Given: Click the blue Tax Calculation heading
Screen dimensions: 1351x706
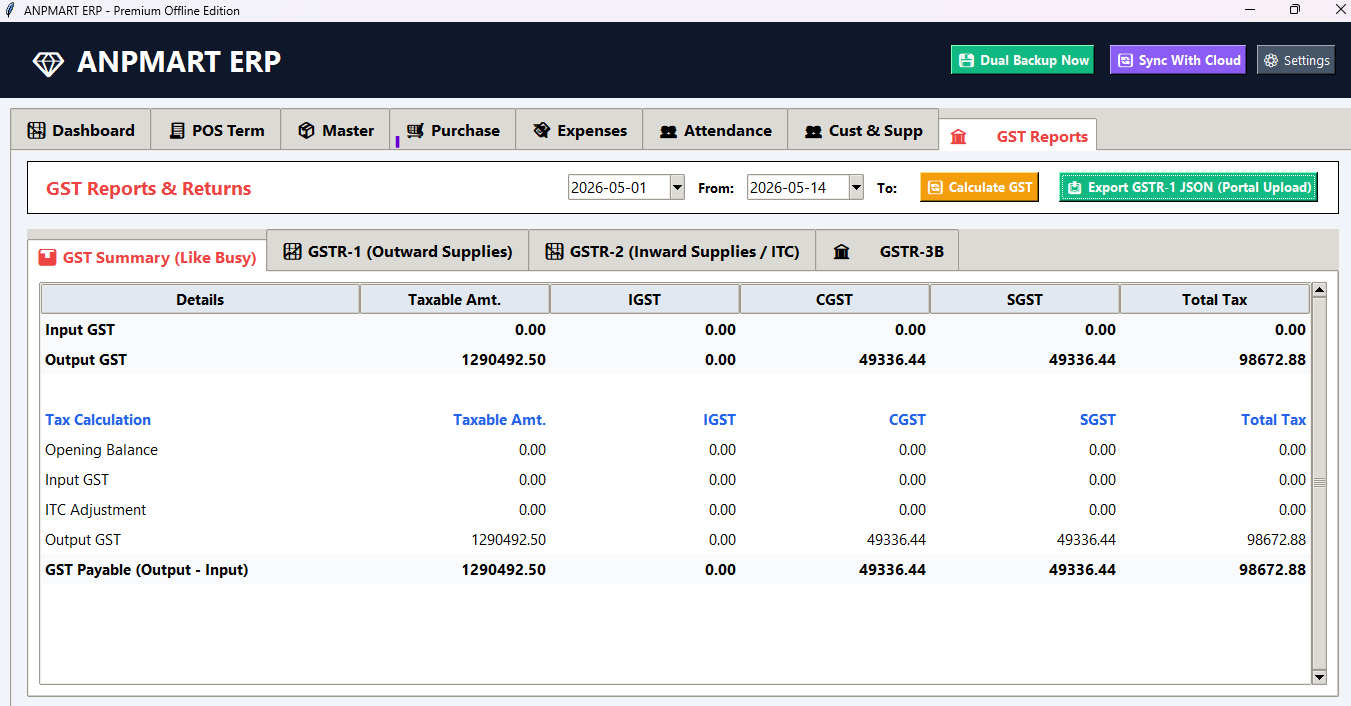Looking at the screenshot, I should 98,420.
